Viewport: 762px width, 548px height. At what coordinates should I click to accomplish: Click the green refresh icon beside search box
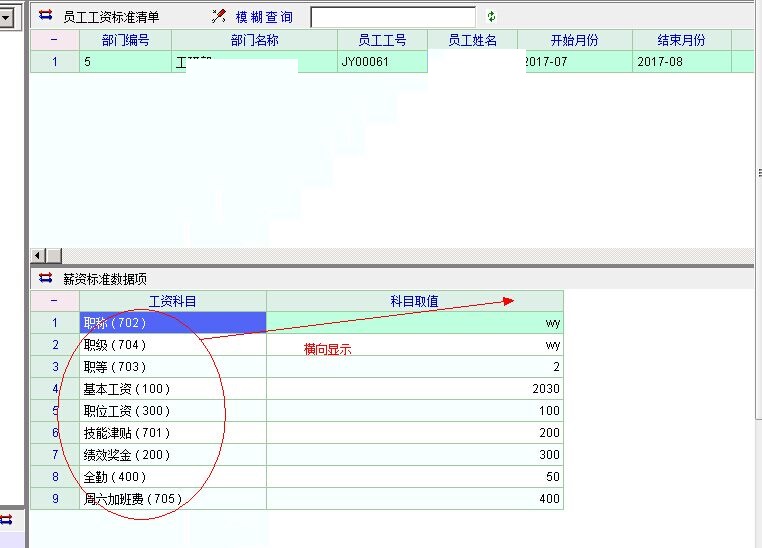(491, 16)
